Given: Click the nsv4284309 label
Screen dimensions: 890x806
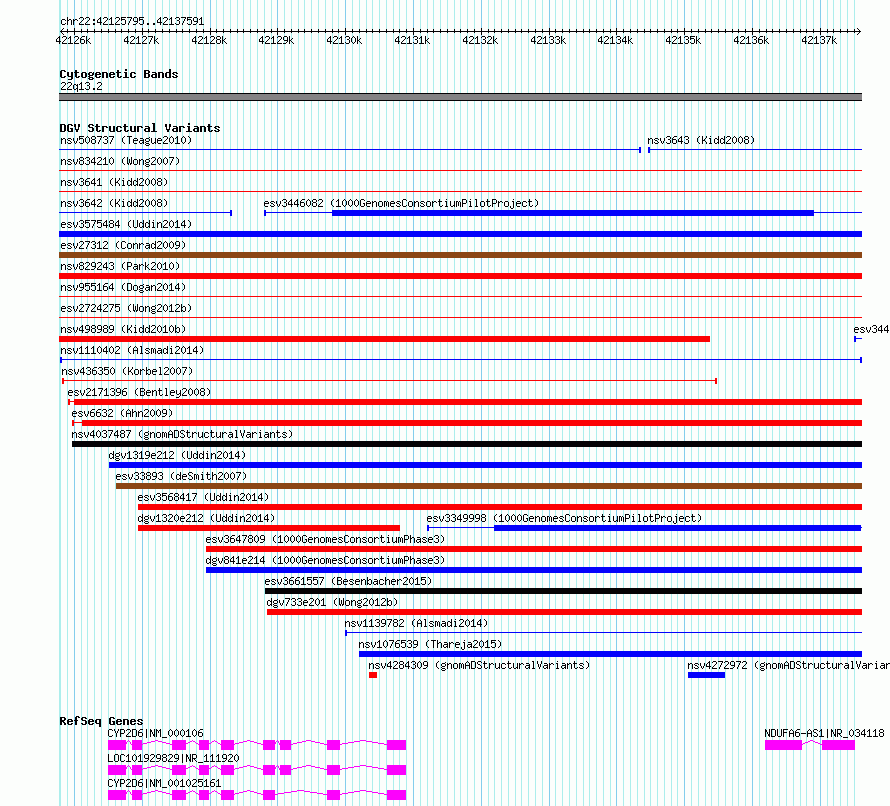Looking at the screenshot, I should tap(479, 665).
